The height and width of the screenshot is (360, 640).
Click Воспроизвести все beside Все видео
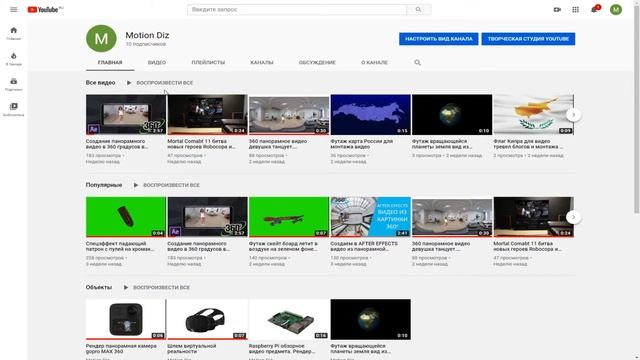164,83
